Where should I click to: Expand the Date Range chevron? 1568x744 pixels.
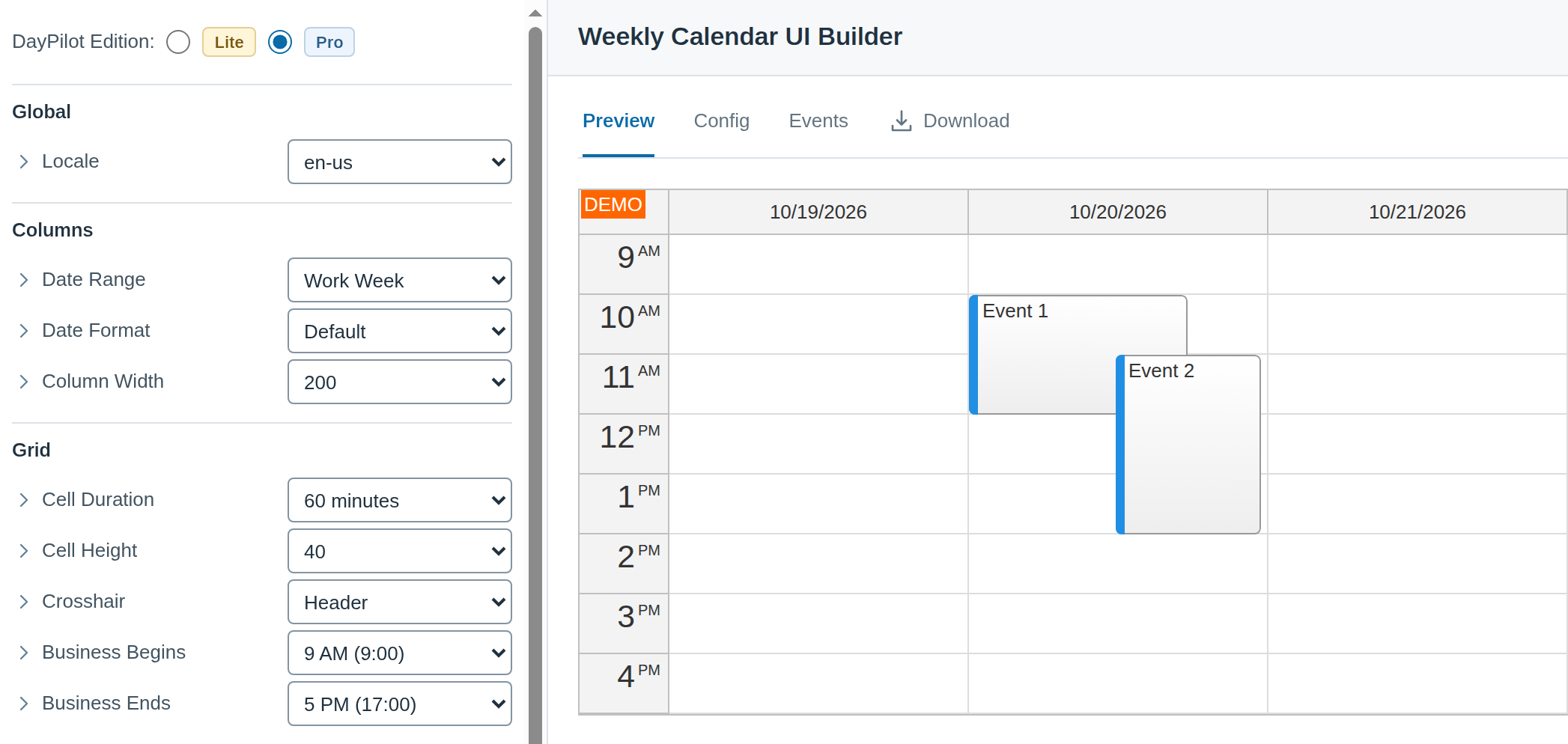point(24,280)
